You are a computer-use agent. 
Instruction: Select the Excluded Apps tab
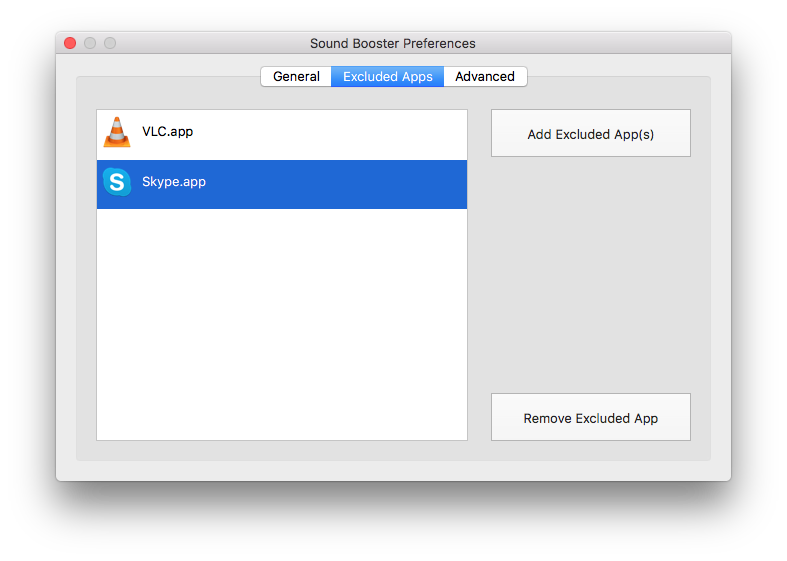(387, 76)
